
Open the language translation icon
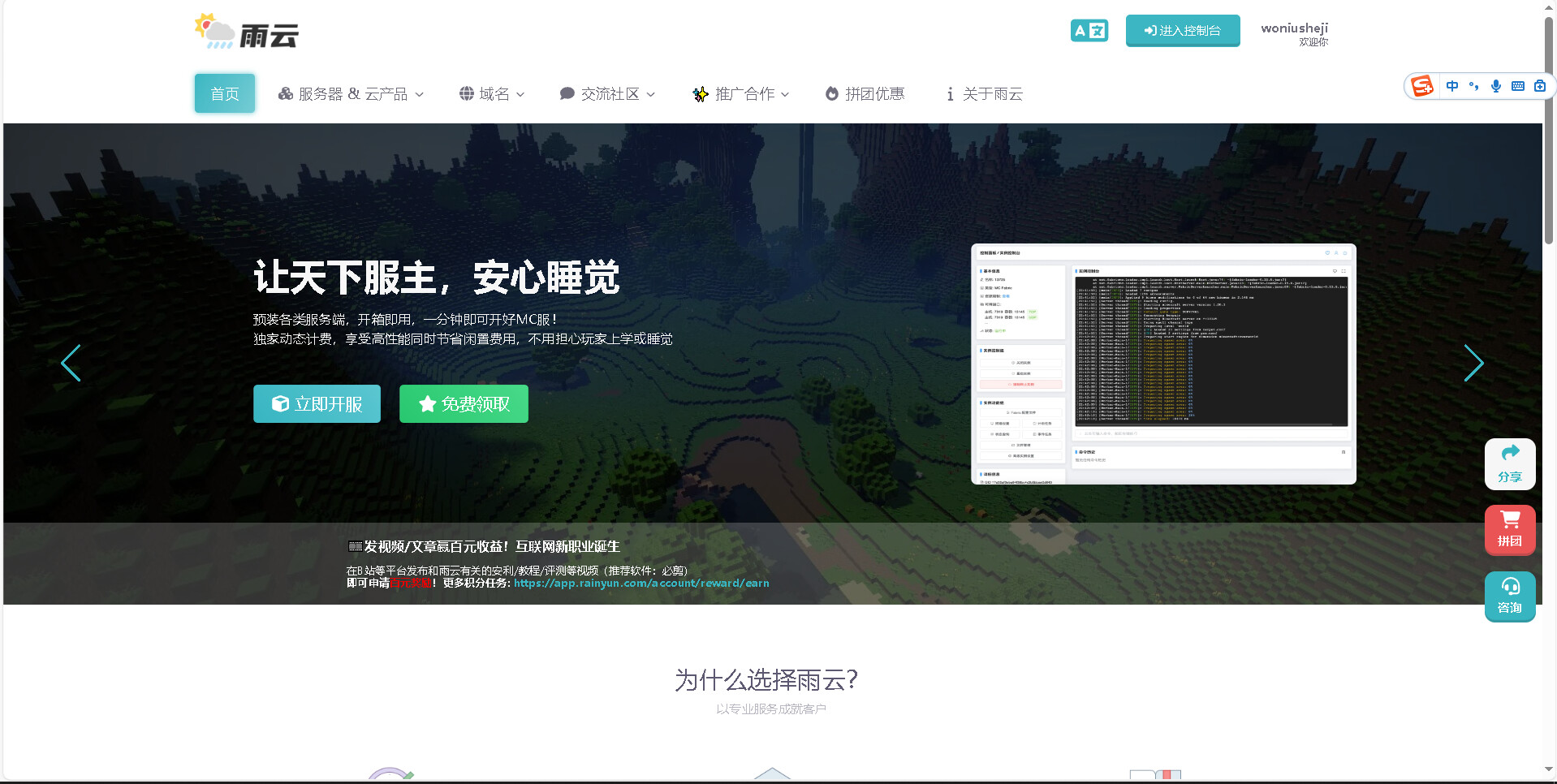(1089, 31)
